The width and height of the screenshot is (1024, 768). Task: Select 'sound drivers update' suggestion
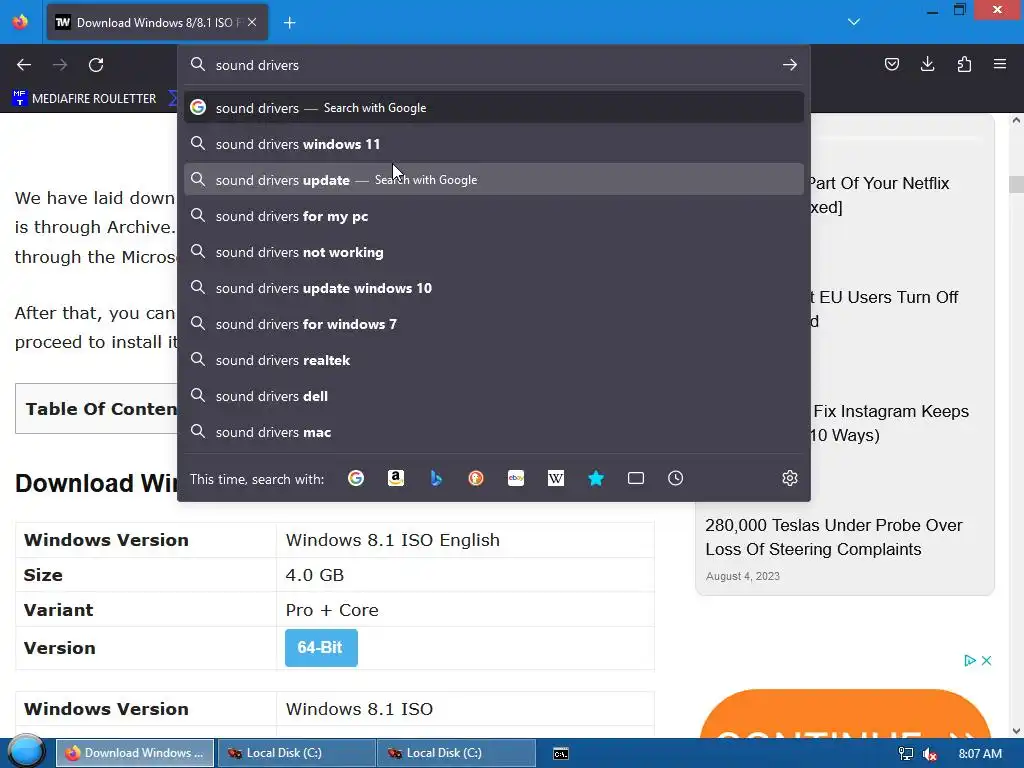(494, 180)
